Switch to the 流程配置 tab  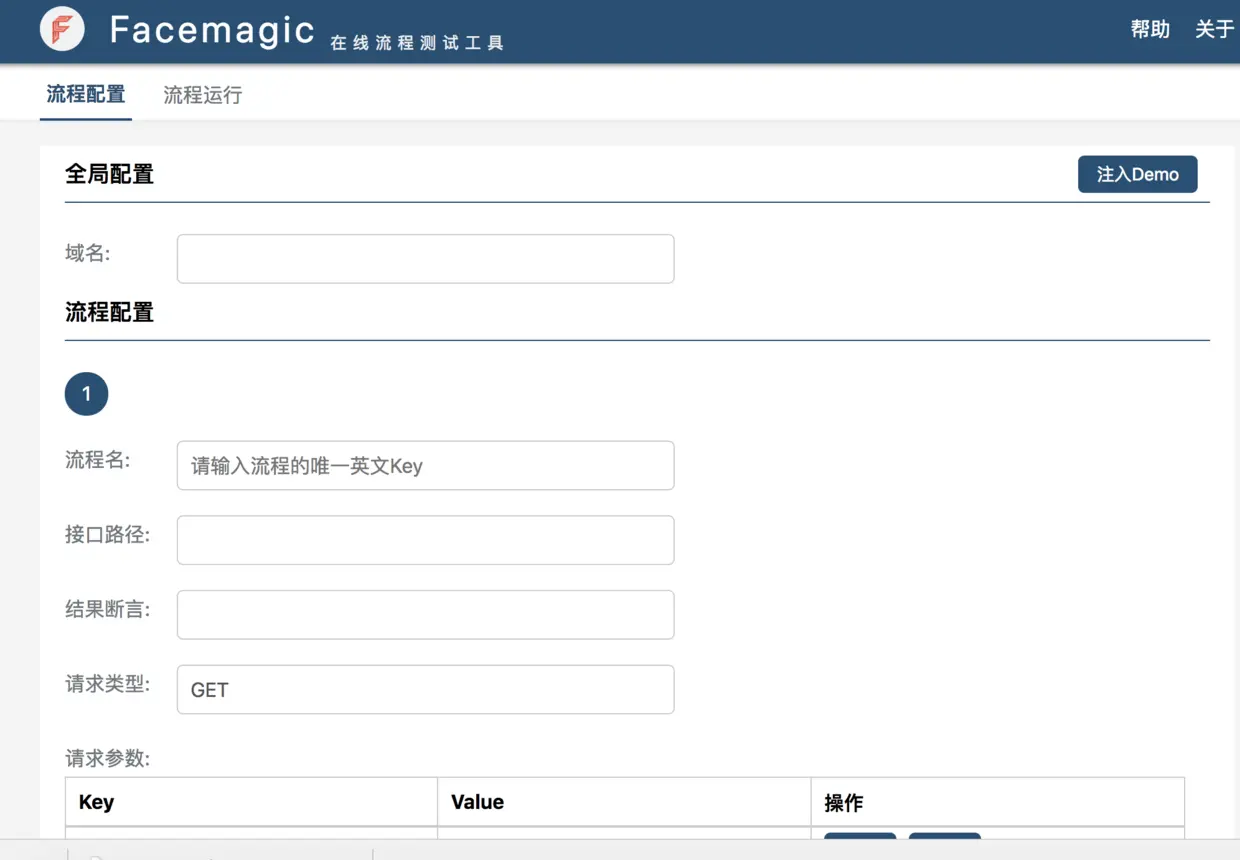[x=86, y=95]
